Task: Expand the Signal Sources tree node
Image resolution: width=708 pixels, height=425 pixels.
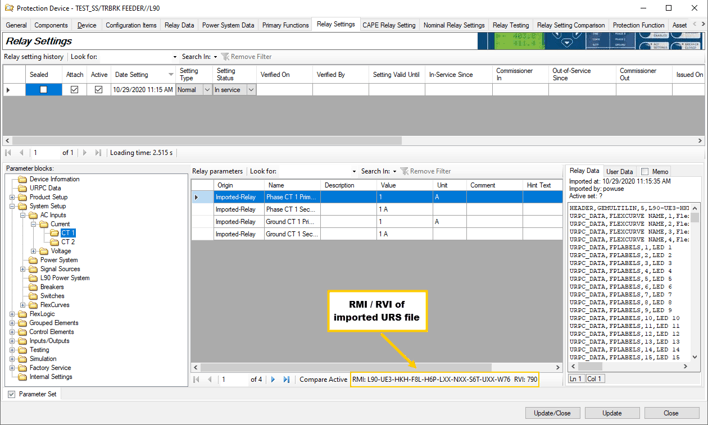Action: tap(23, 269)
